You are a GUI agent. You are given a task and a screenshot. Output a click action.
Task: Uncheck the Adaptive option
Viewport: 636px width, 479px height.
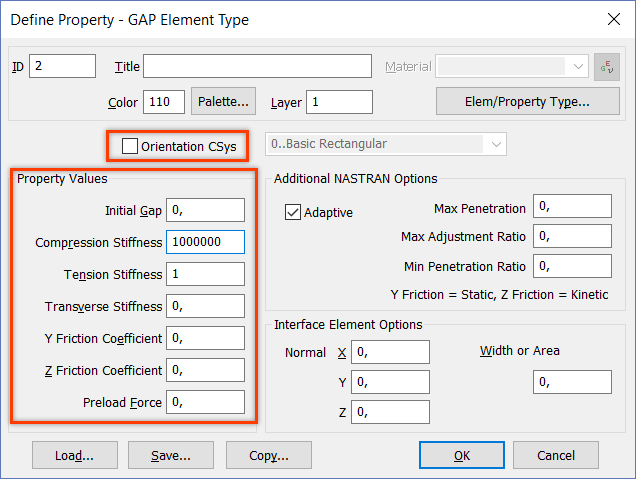pos(292,212)
